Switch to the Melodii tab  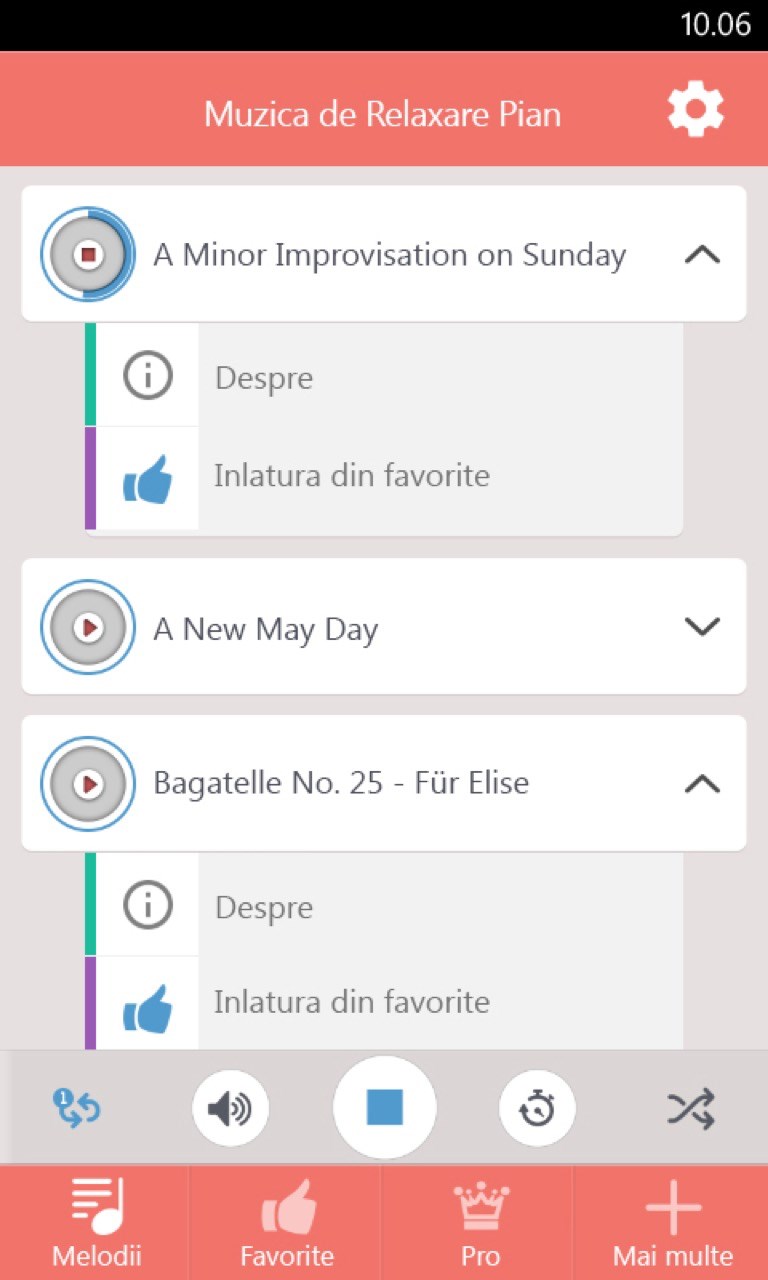pos(96,1223)
